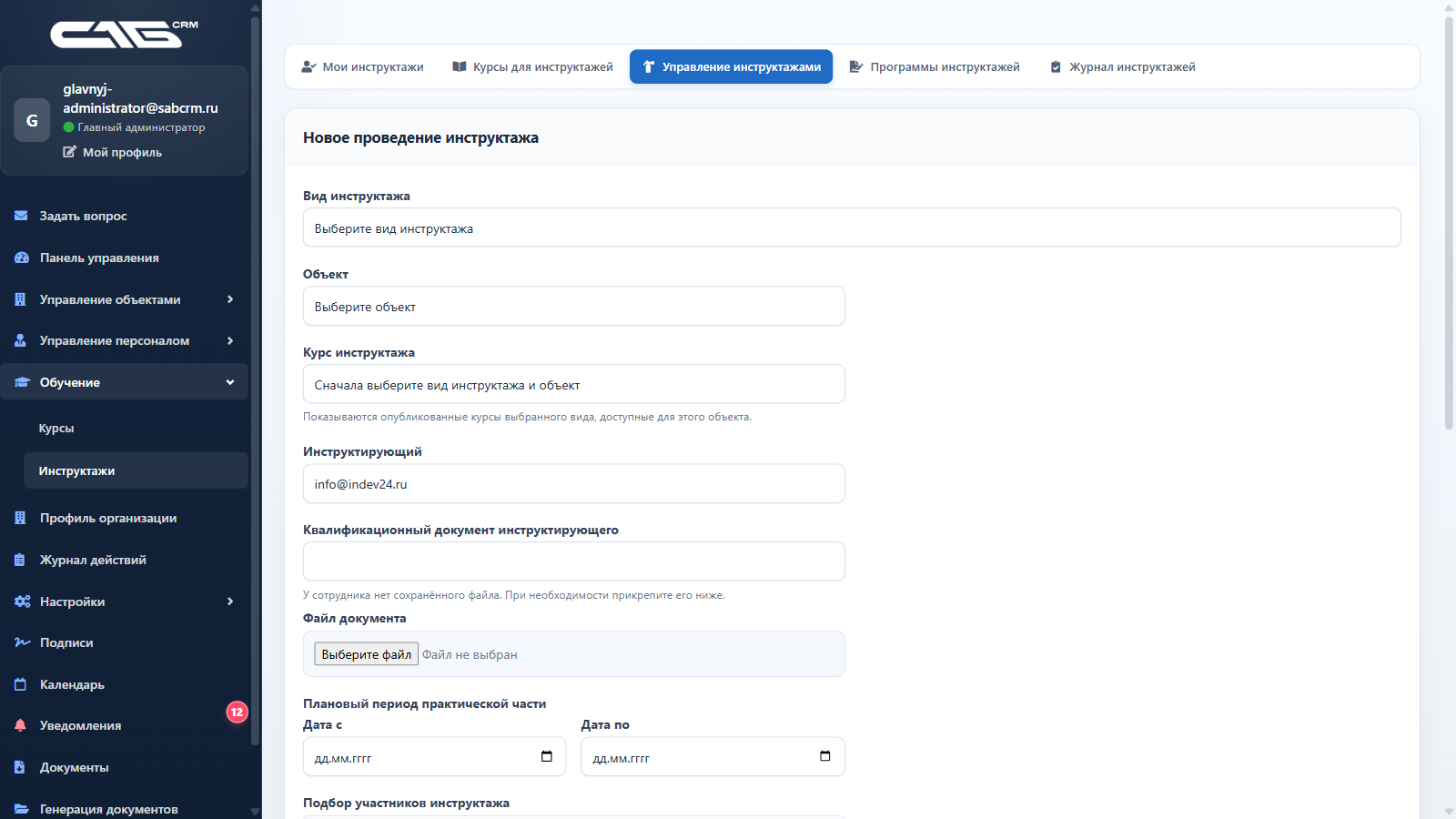This screenshot has width=1456, height=819.
Task: Expand the Настройки submenu chevron
Action: tap(230, 602)
